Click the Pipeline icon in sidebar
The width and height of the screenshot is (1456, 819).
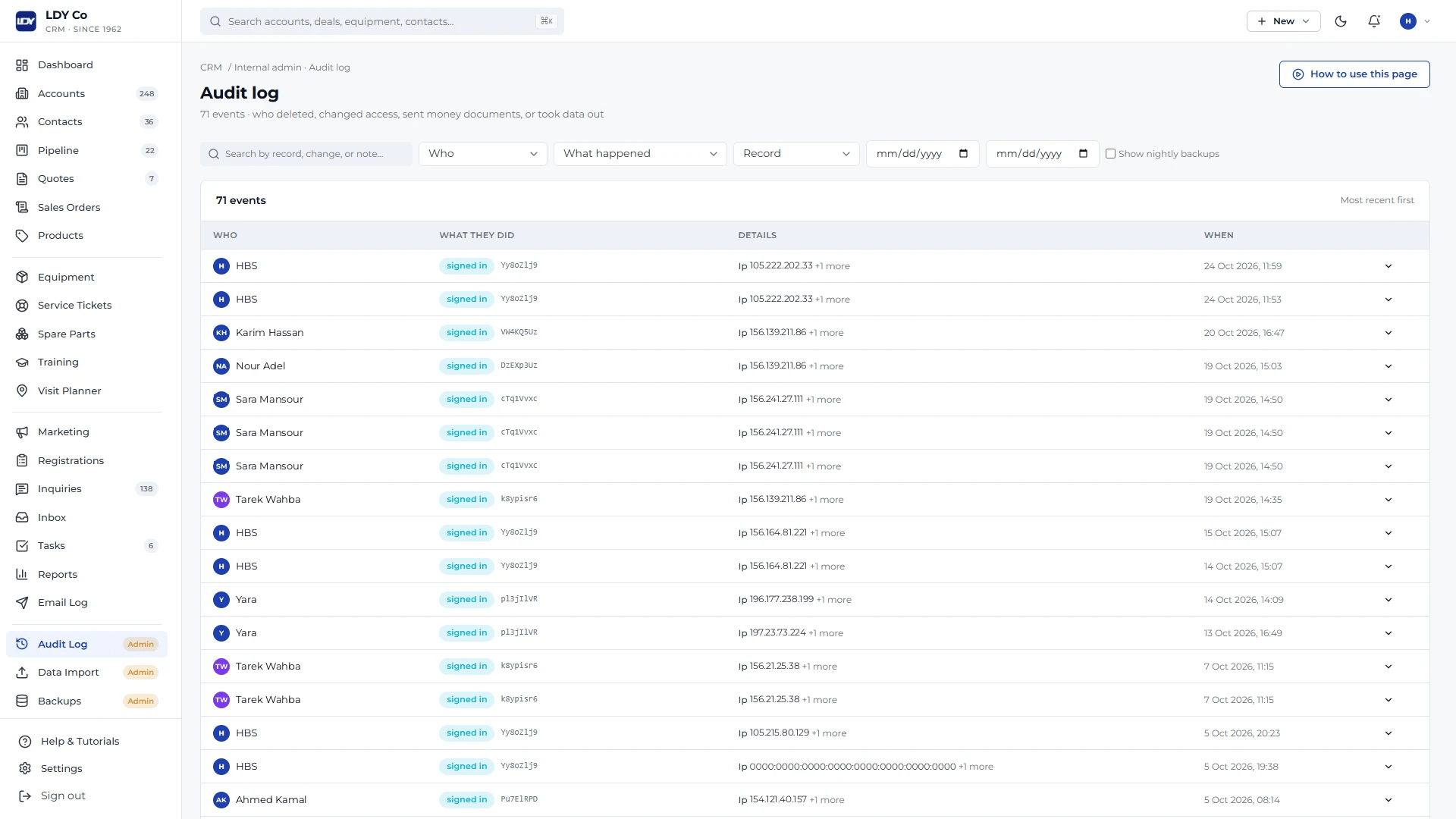point(22,150)
